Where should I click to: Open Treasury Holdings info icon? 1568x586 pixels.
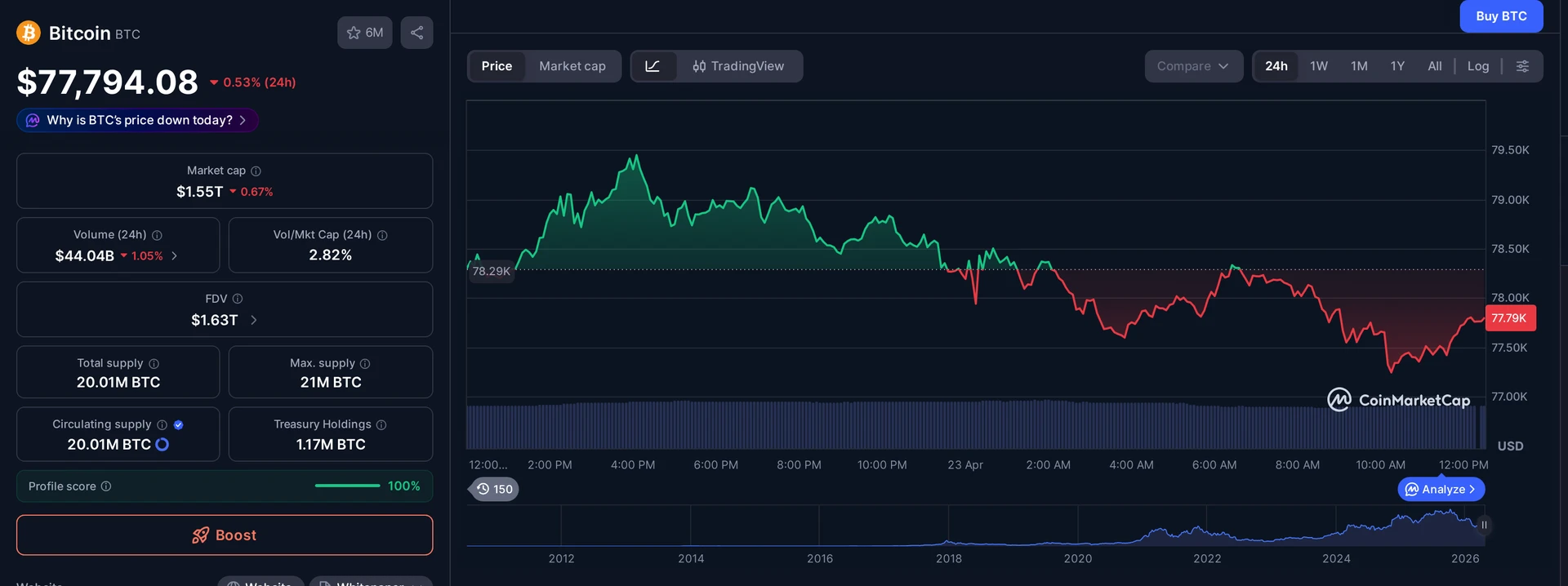pos(381,424)
